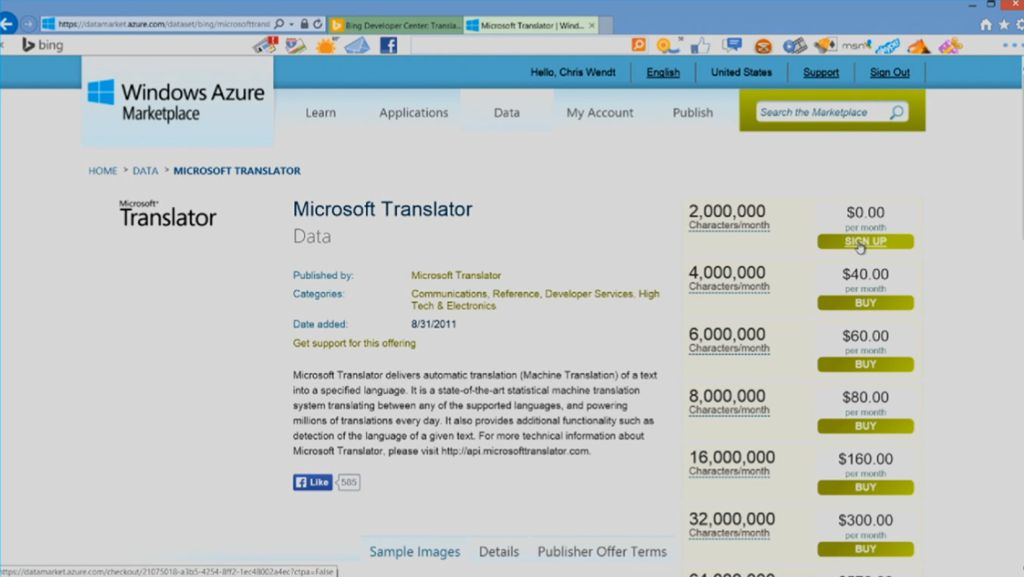Open the Applications menu

(413, 112)
